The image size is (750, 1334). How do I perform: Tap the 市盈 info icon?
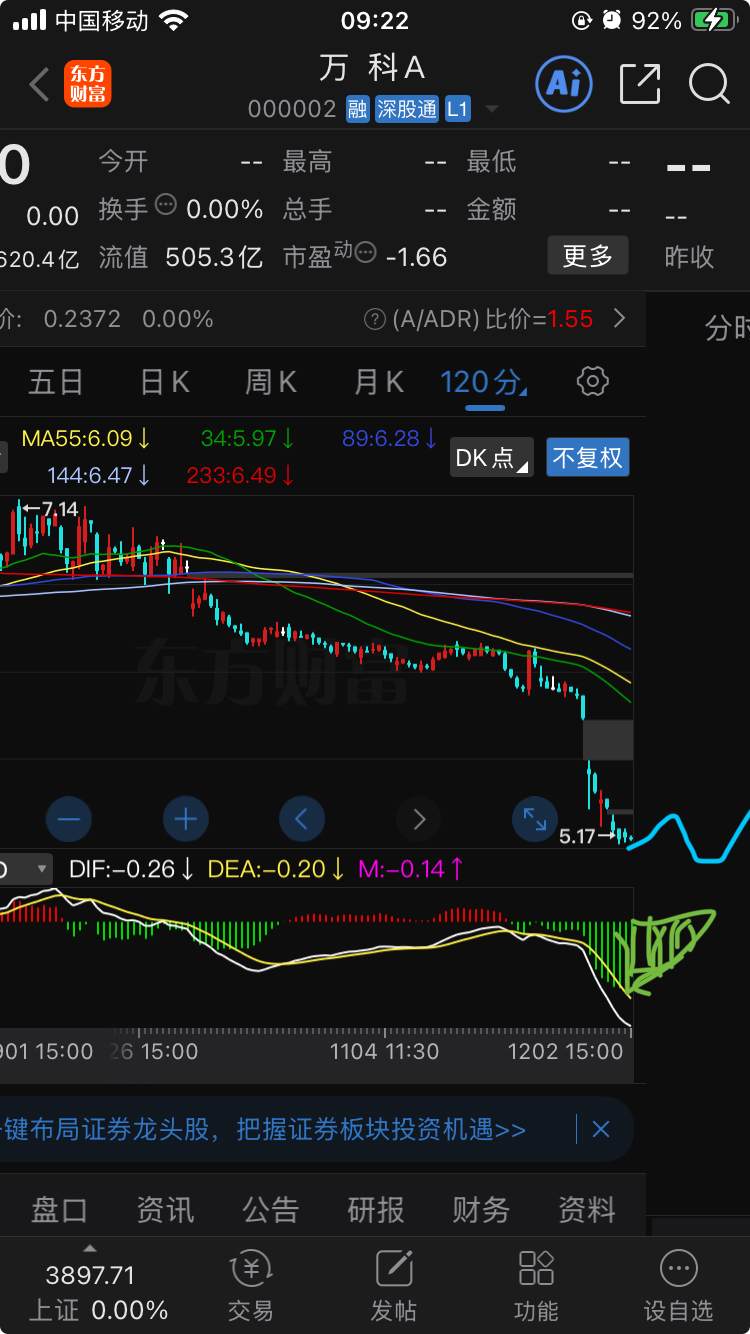pyautogui.click(x=366, y=252)
